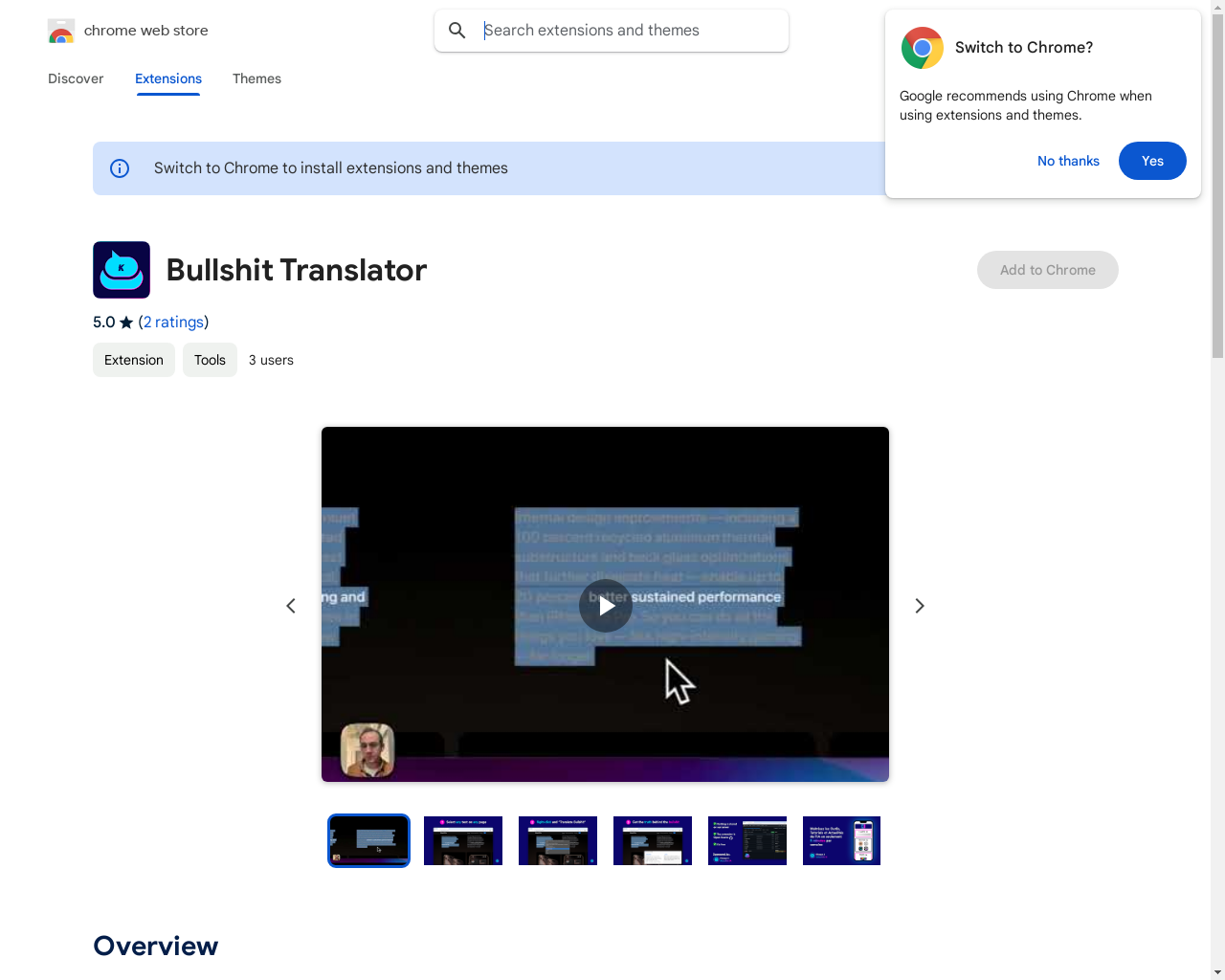1225x980 pixels.
Task: Click the Overview heading
Action: pos(156,946)
